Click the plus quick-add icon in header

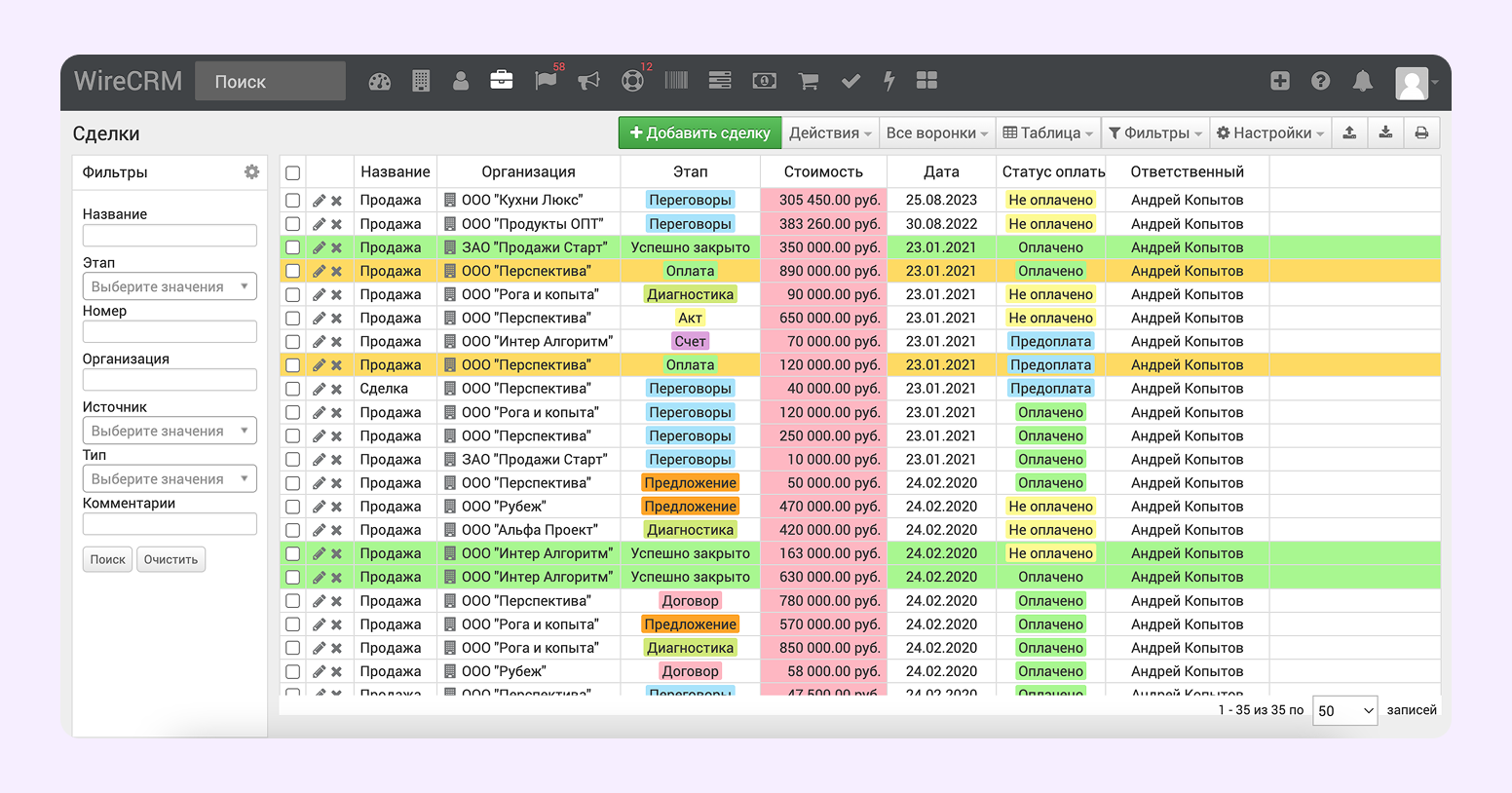point(1280,81)
